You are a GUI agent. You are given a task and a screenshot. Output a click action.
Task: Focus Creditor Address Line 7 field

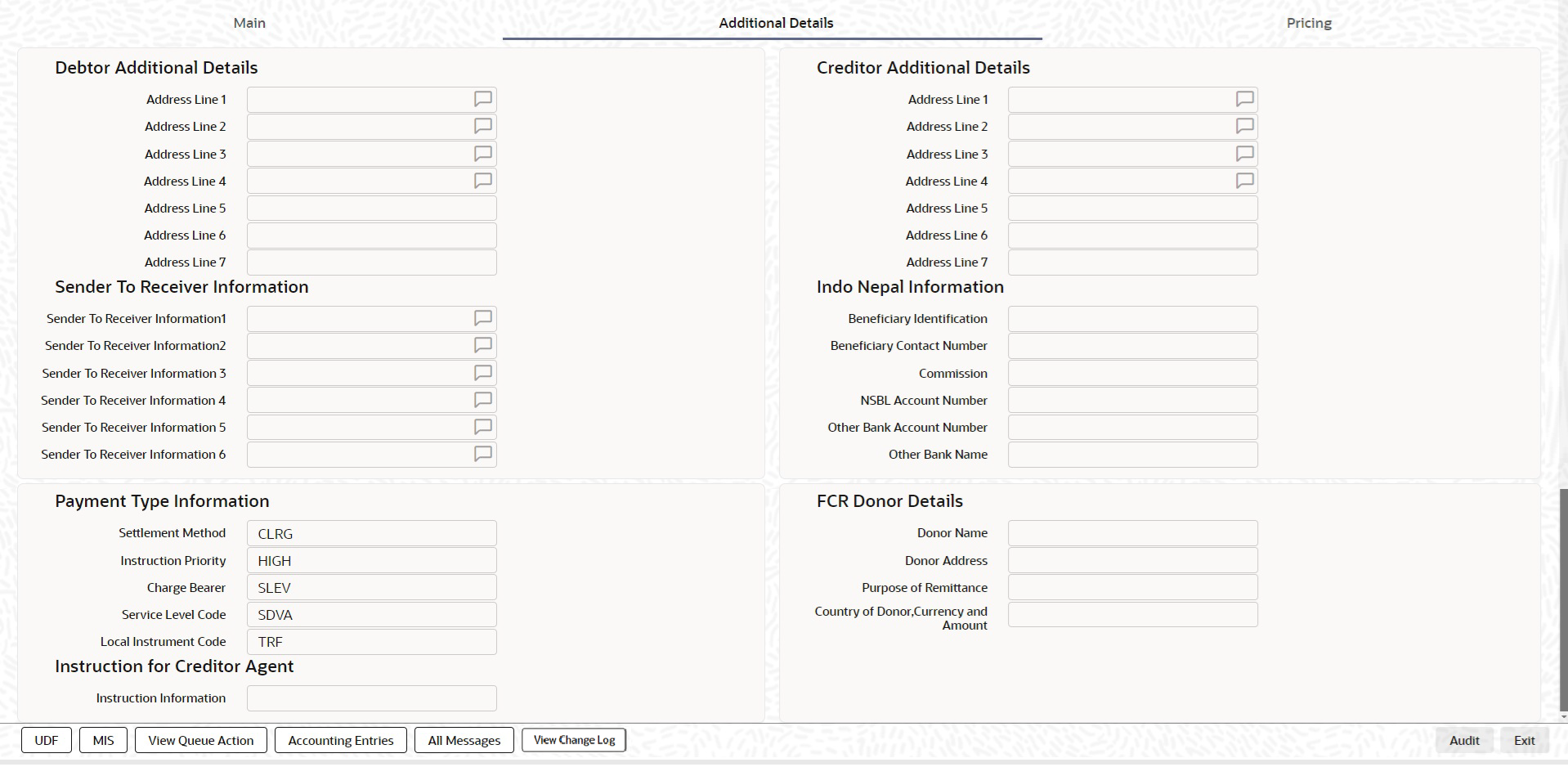1133,262
